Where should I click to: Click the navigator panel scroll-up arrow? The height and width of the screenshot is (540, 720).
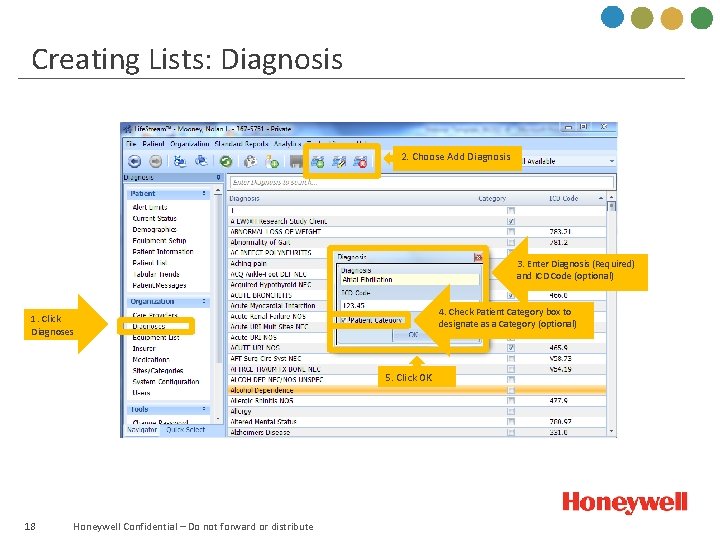[218, 191]
